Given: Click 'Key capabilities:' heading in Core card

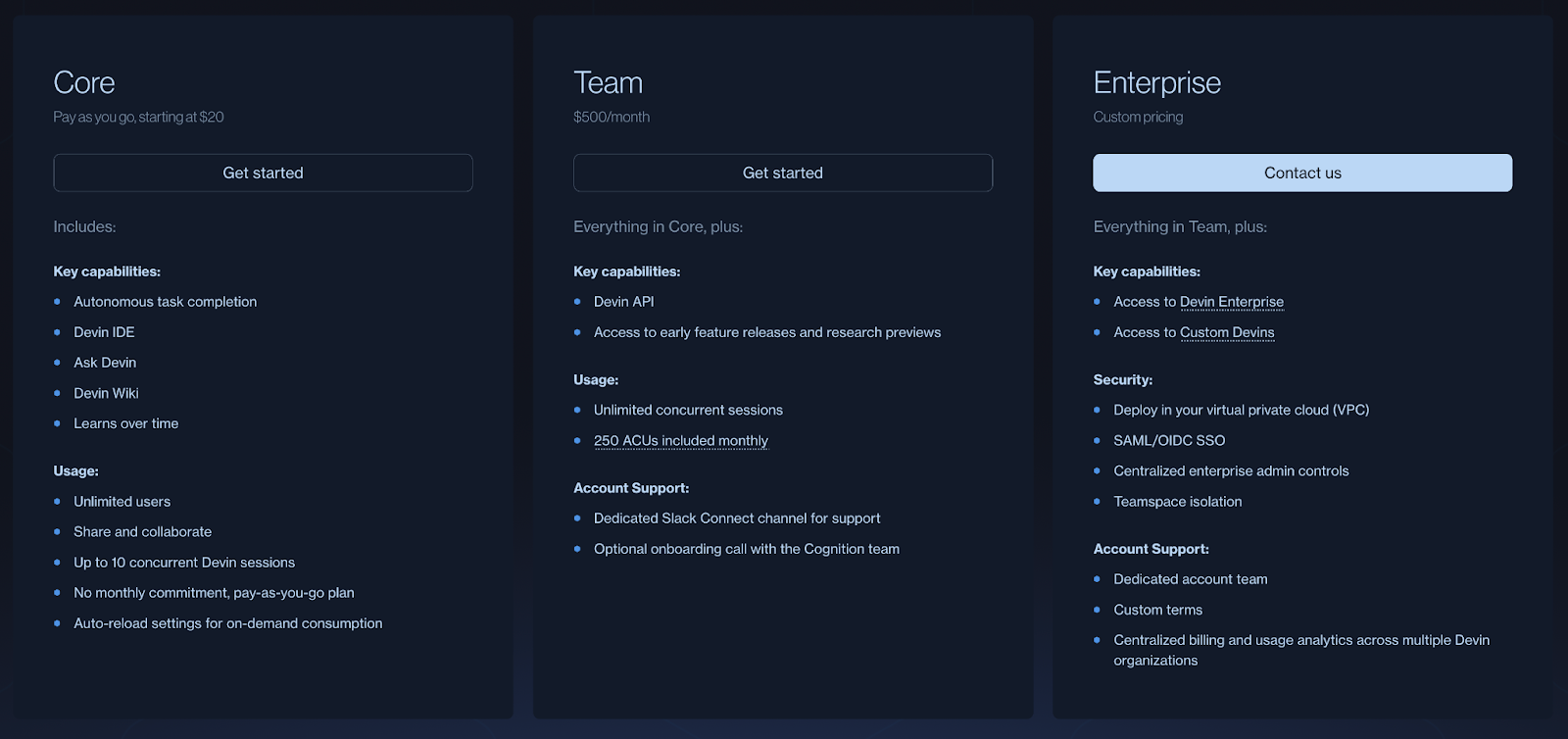Looking at the screenshot, I should pos(108,271).
